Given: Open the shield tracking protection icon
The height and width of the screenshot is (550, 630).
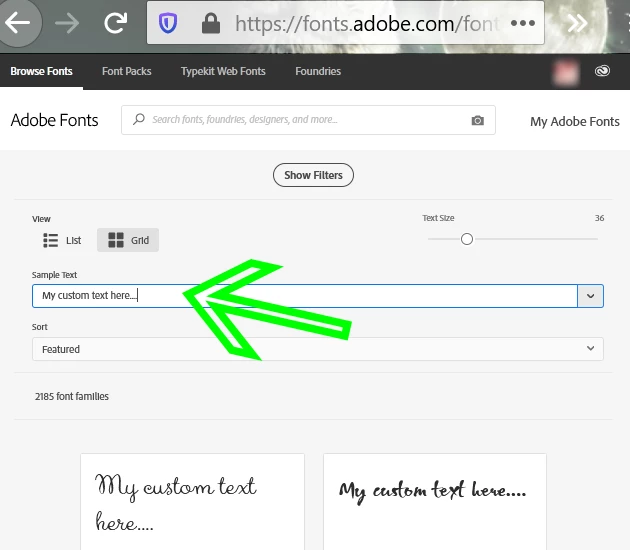Looking at the screenshot, I should [x=168, y=23].
